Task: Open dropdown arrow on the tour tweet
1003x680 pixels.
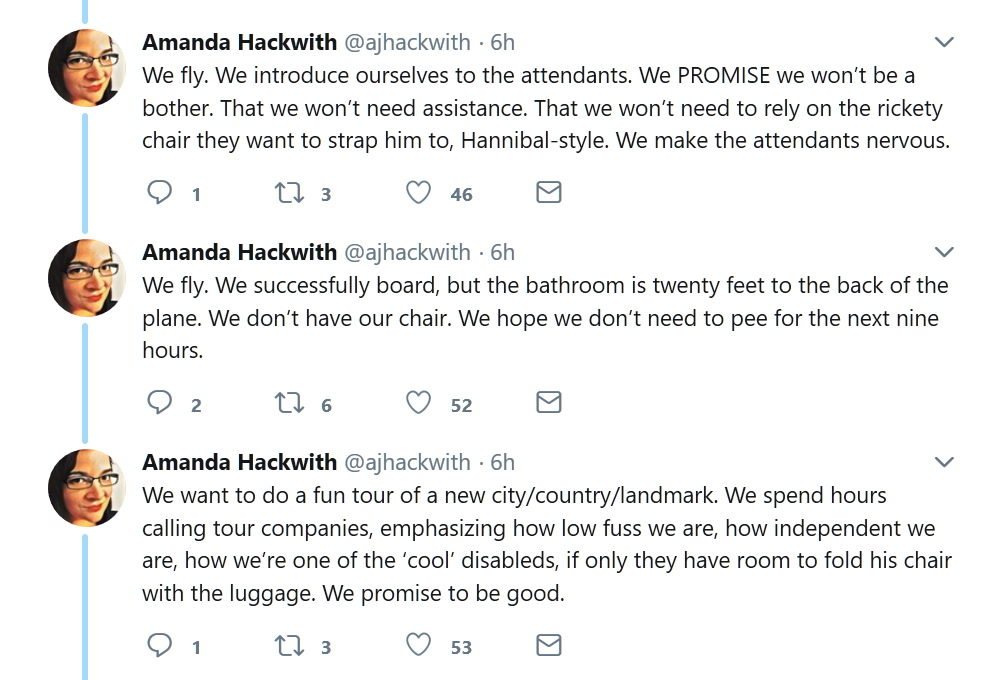Action: point(943,462)
